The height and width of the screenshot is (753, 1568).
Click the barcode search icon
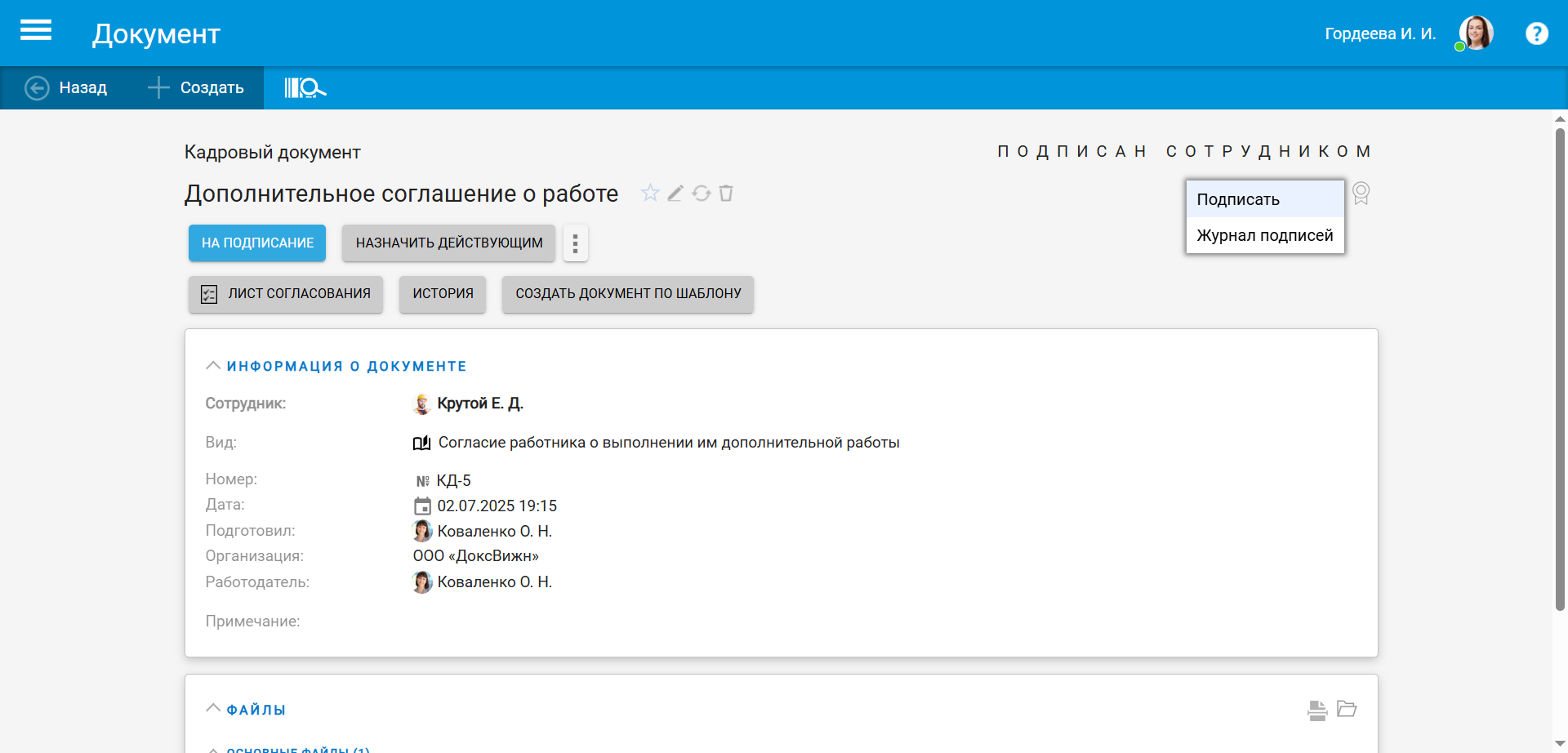coord(305,87)
